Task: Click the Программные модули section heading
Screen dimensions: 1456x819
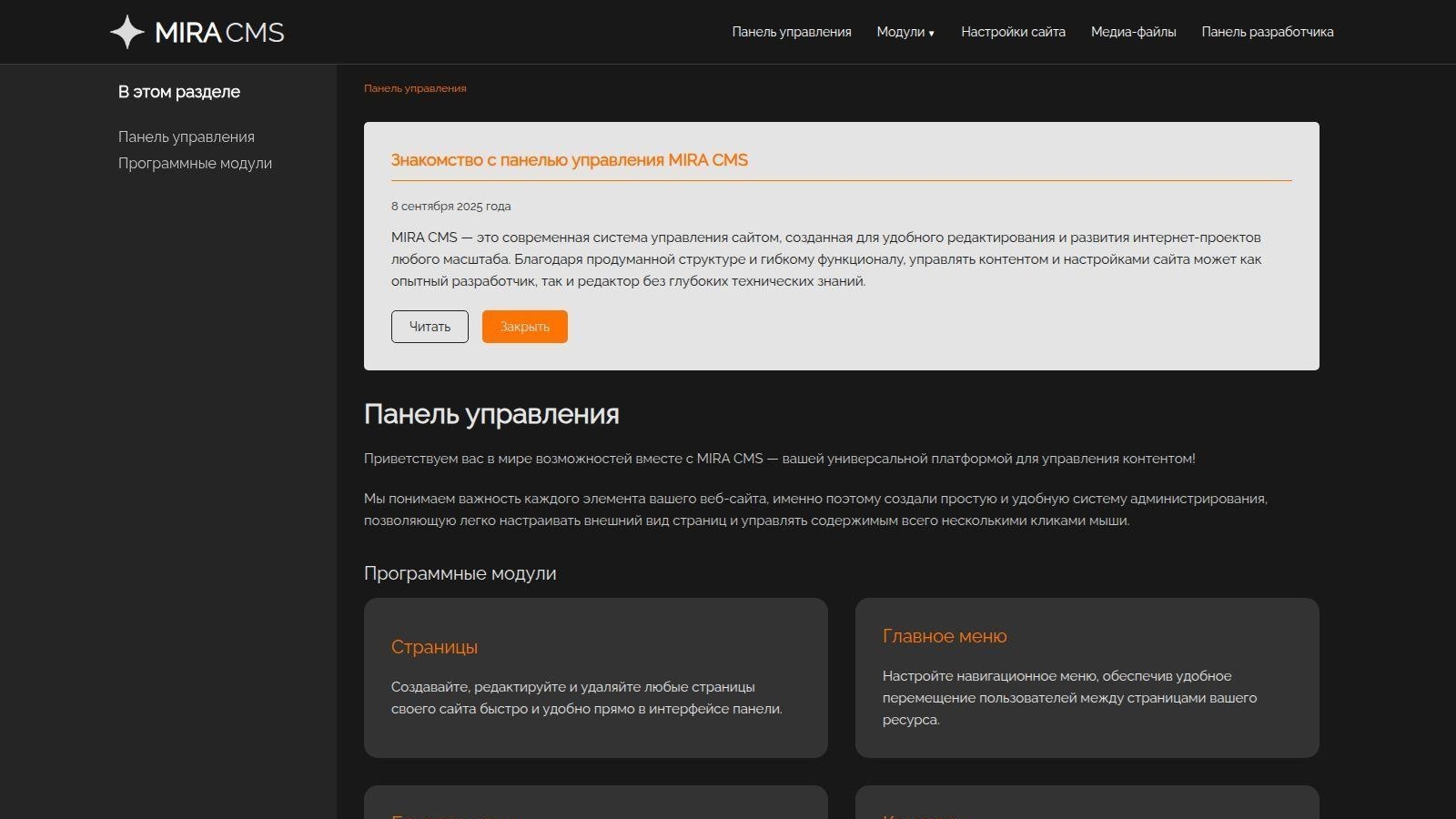Action: click(x=460, y=573)
